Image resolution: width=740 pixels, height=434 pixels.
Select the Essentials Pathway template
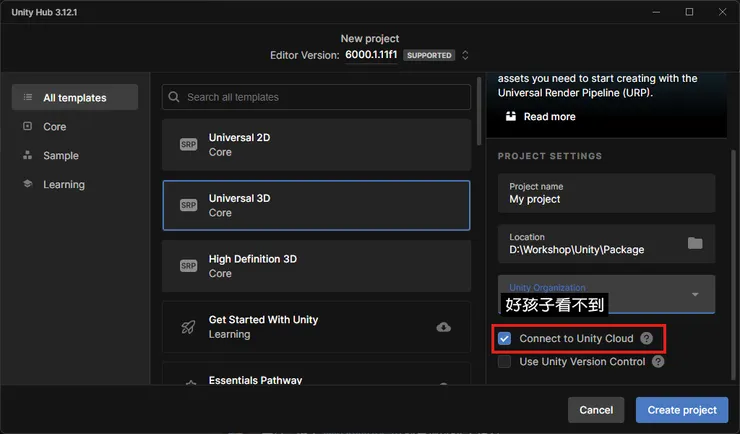click(316, 374)
